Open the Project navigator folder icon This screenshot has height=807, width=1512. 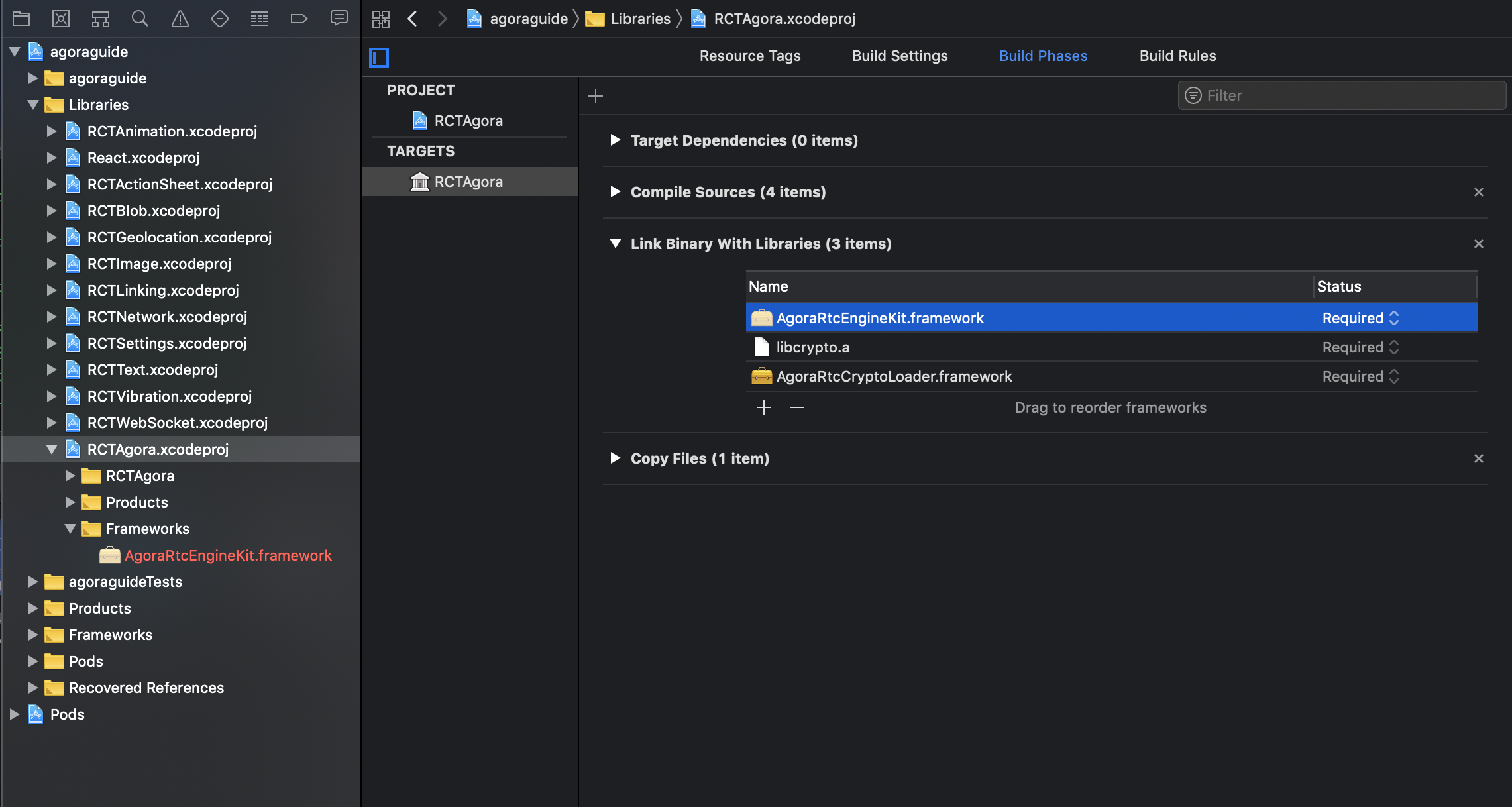[x=21, y=19]
